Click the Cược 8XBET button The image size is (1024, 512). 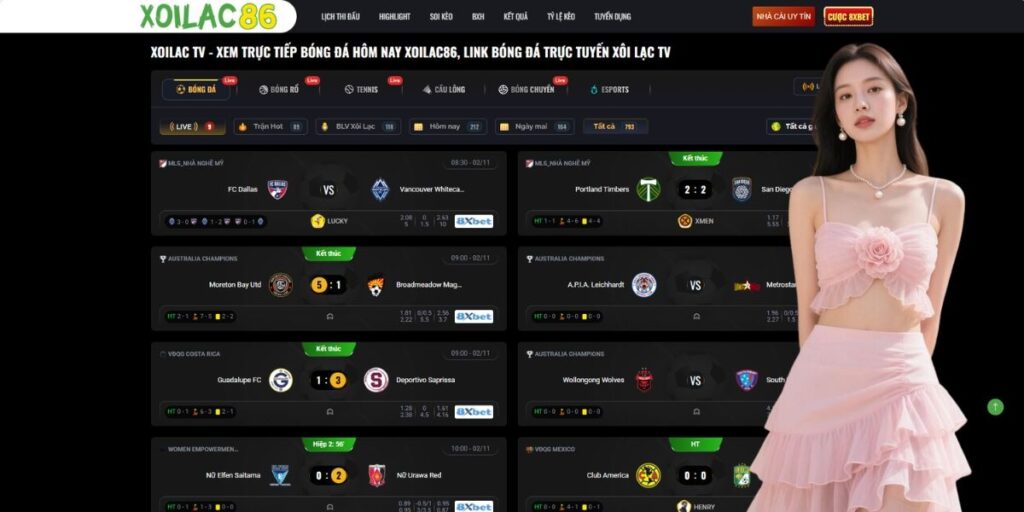(x=848, y=16)
